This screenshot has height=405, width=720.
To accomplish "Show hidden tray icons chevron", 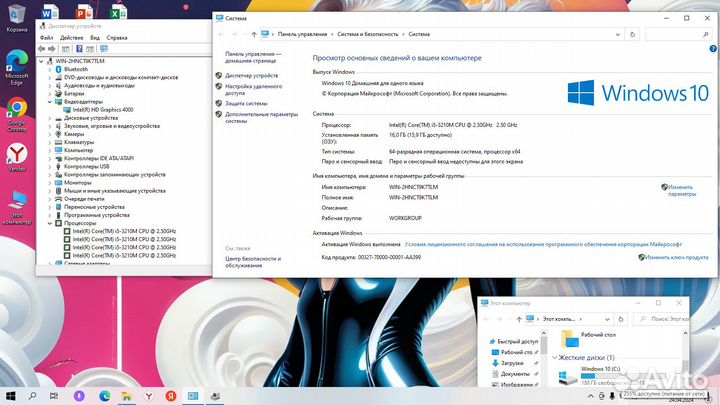I will coord(591,396).
